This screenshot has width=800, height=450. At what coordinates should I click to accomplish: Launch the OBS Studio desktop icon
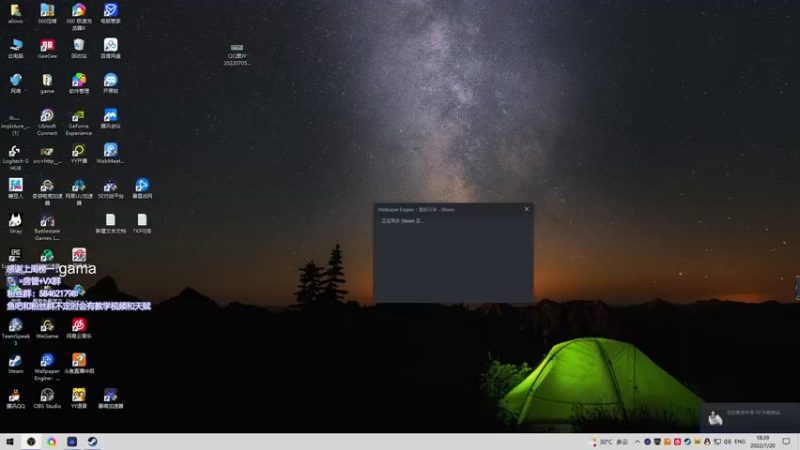(47, 399)
